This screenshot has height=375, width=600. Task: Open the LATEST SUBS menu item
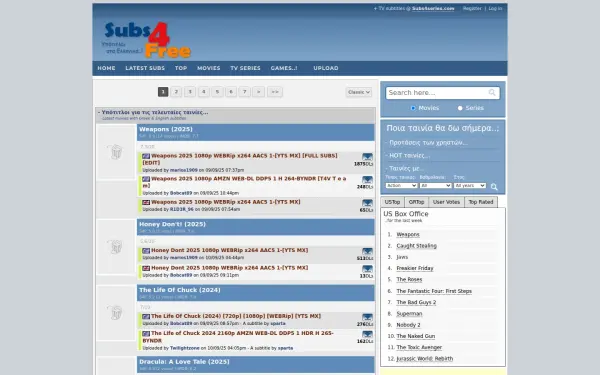tap(145, 68)
